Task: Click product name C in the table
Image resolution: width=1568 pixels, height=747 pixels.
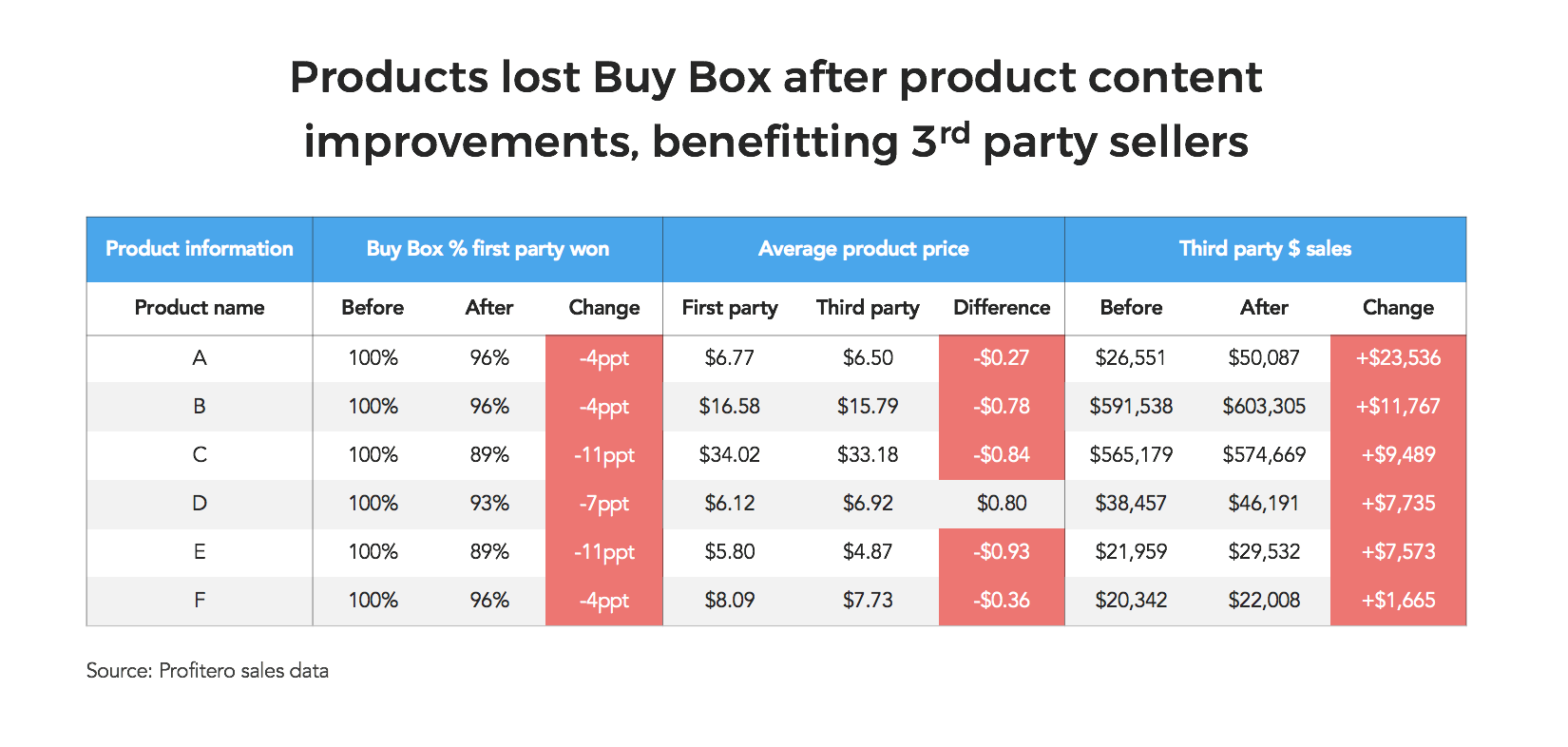Action: pyautogui.click(x=200, y=455)
